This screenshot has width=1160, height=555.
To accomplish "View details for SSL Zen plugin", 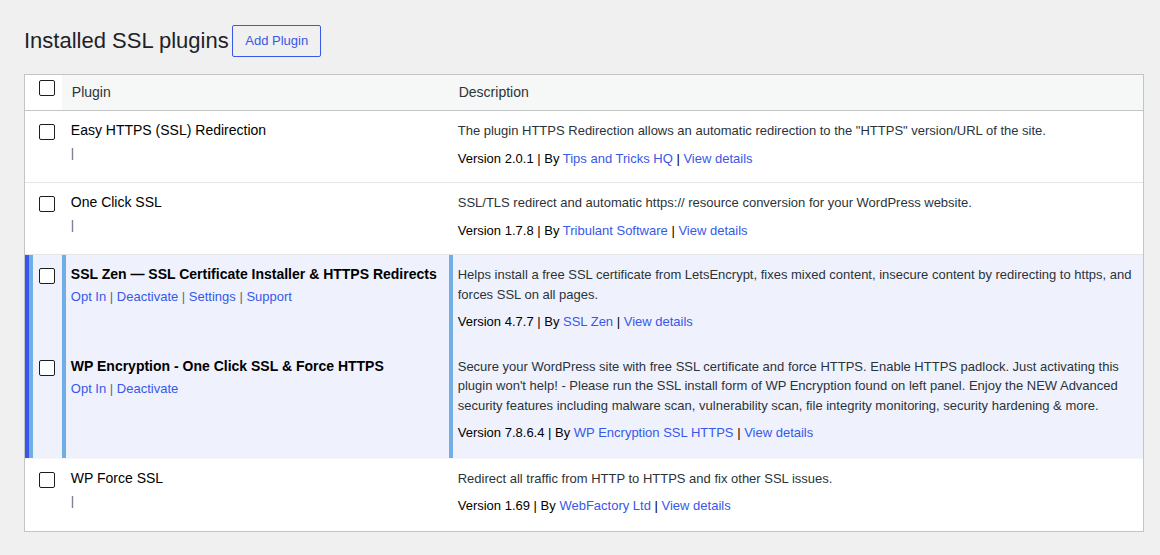I will point(658,321).
